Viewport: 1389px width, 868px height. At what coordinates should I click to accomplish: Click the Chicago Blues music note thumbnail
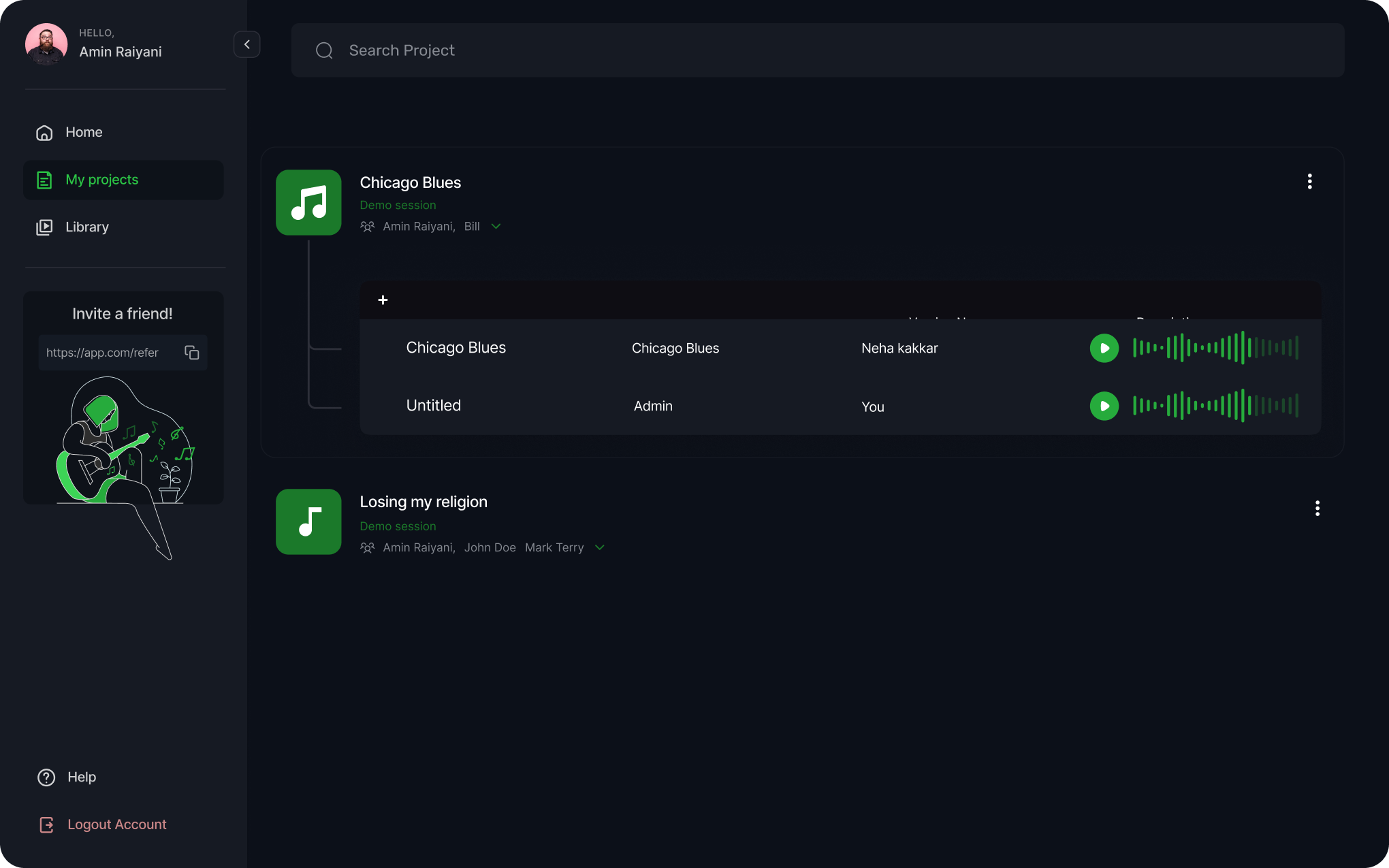pyautogui.click(x=308, y=203)
